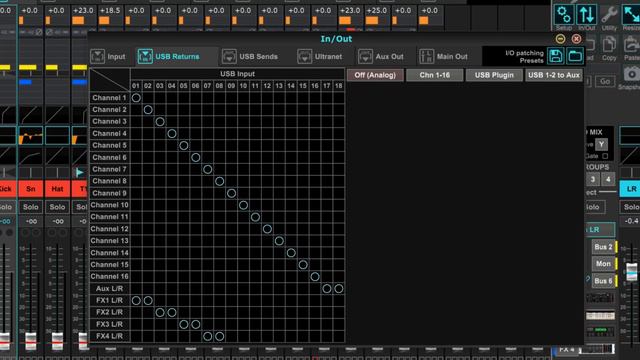This screenshot has height=360, width=640.
Task: Switch to the Aux Out tab
Action: pyautogui.click(x=380, y=56)
